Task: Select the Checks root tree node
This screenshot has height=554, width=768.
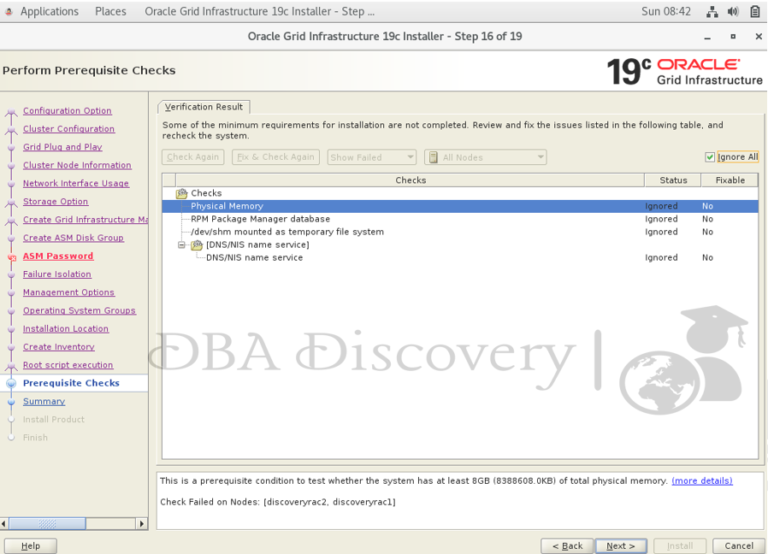Action: tap(206, 193)
